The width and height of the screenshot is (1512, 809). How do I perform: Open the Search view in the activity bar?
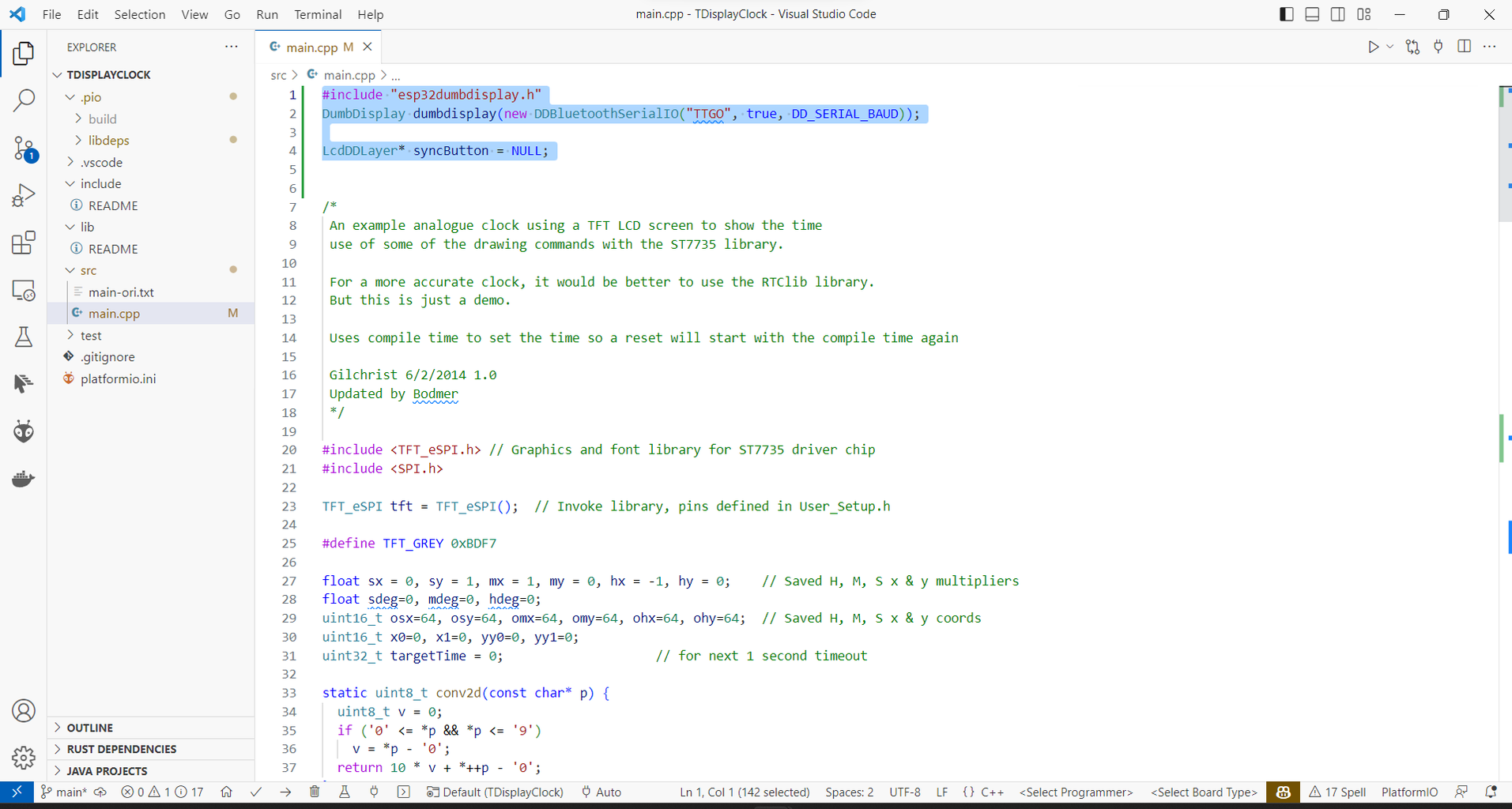[x=24, y=100]
